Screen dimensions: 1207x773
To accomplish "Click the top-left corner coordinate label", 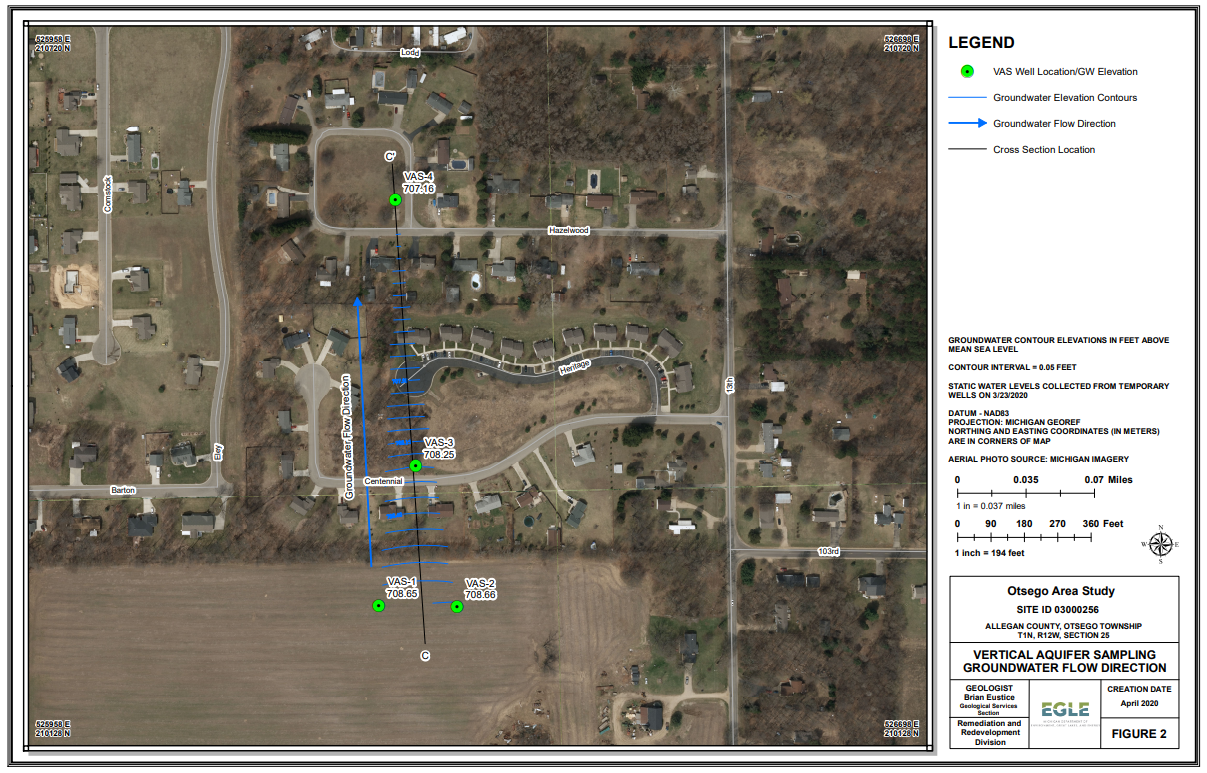I will [52, 43].
